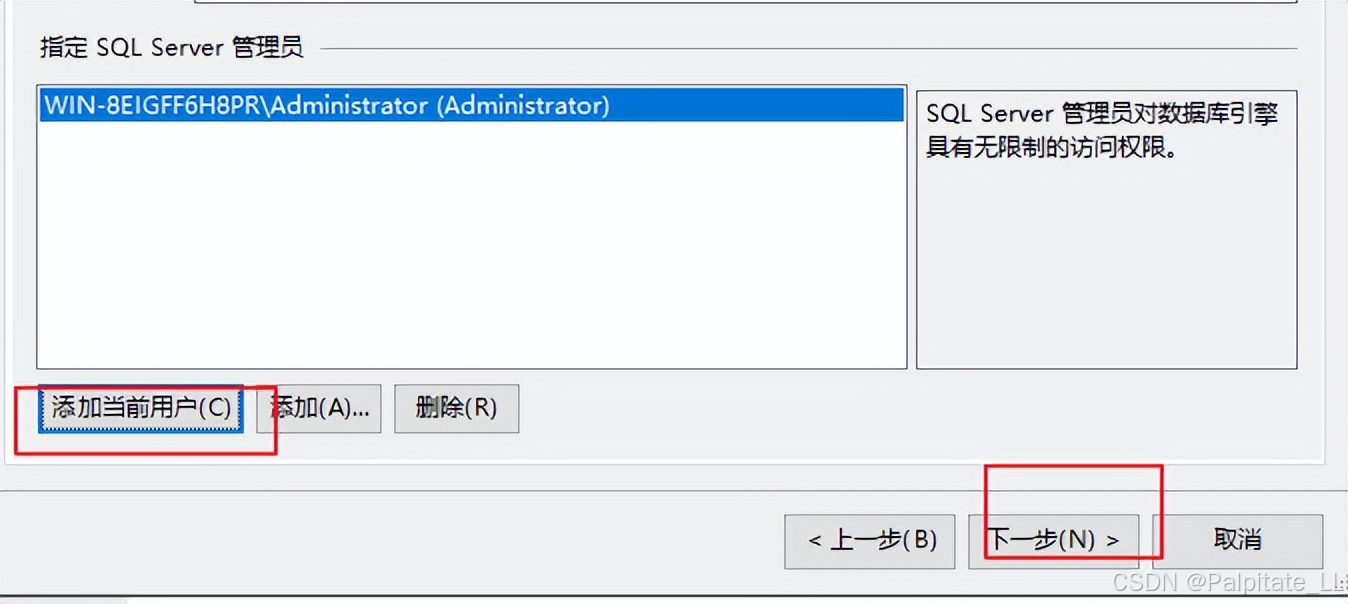Open the 添加(A)... dialog to add an account

[319, 408]
